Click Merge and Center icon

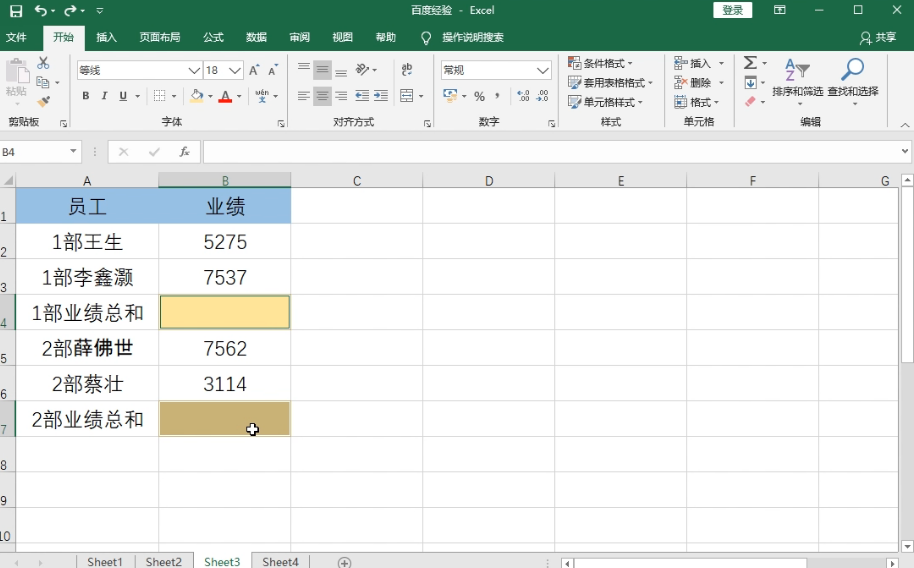click(407, 96)
